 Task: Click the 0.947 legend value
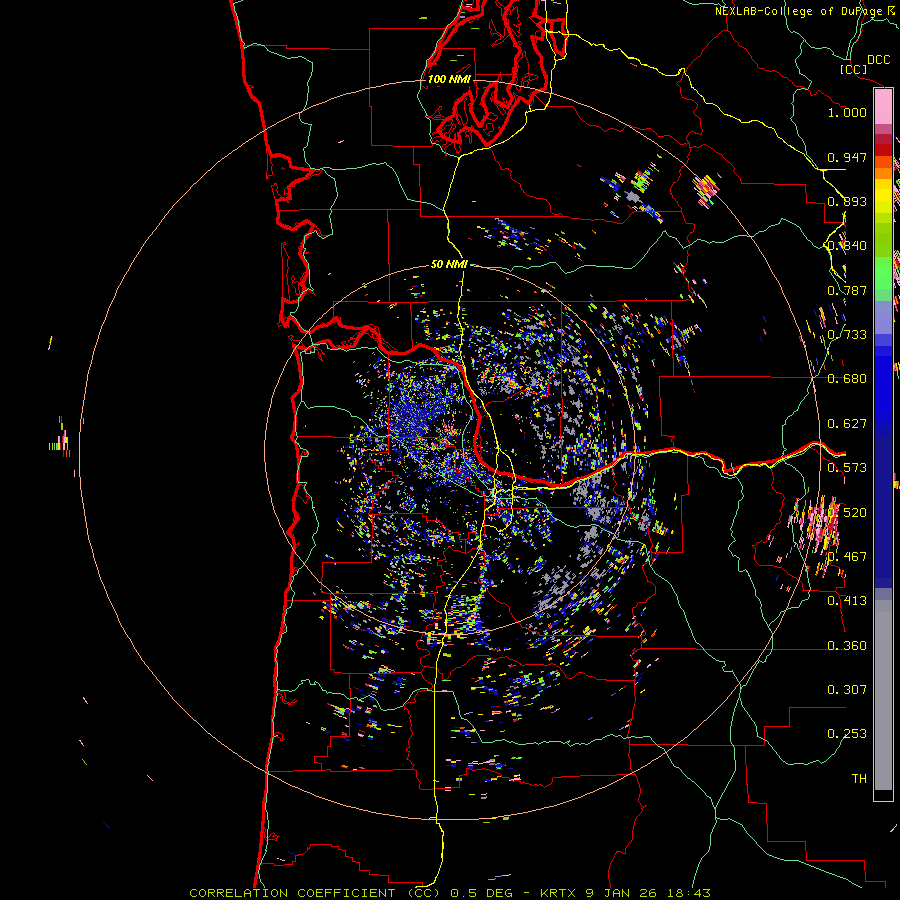tap(847, 157)
